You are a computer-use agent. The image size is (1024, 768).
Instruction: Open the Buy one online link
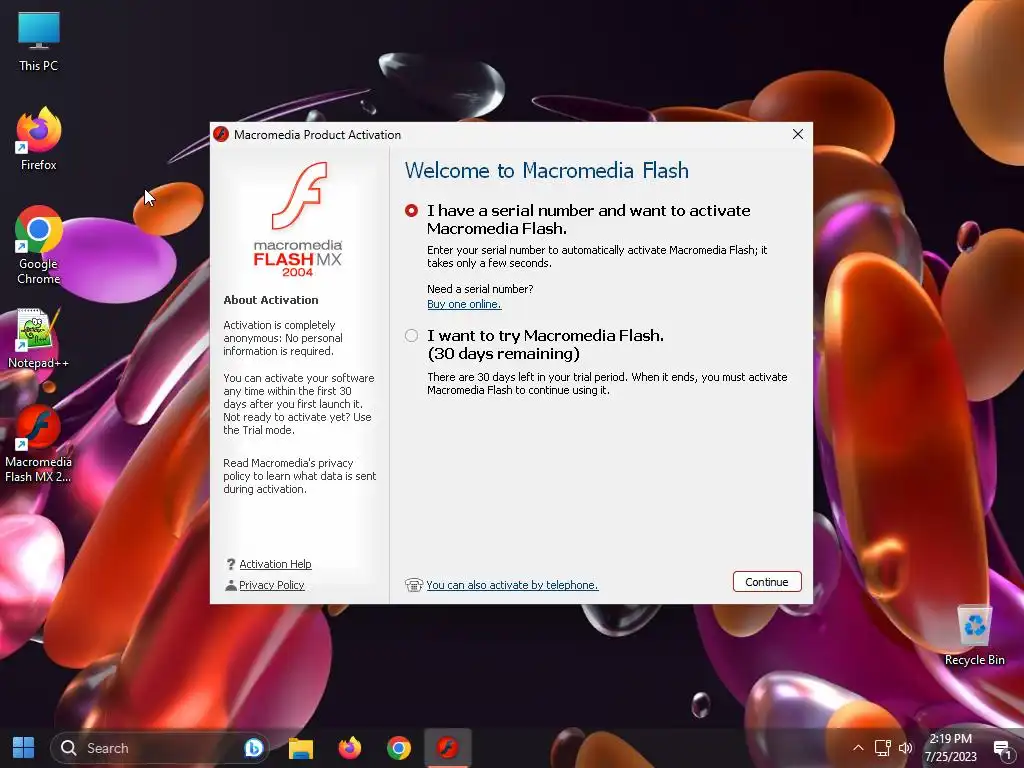(464, 304)
